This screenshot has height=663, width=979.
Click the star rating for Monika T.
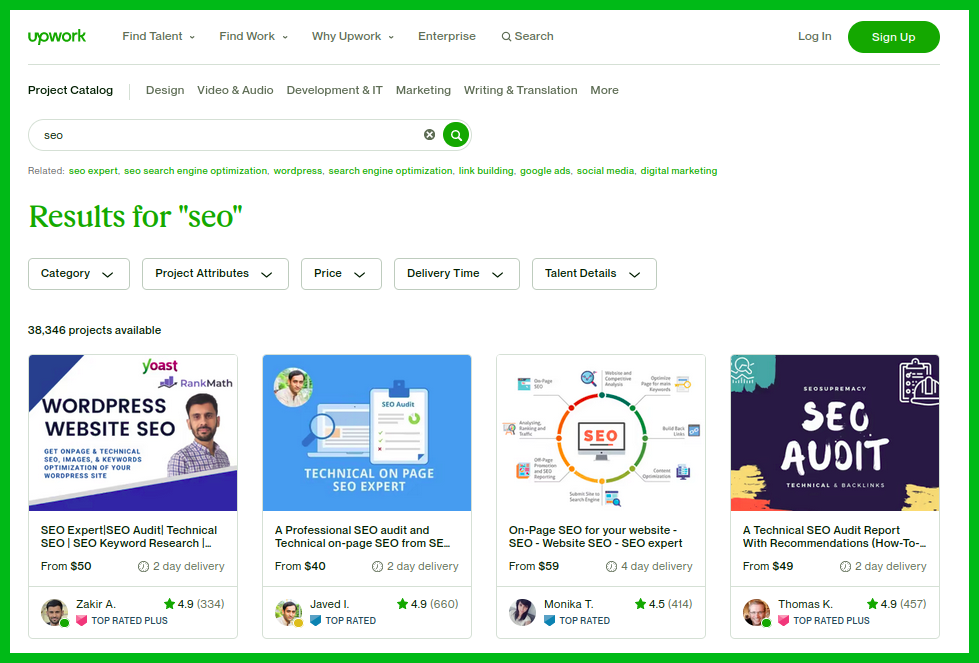pos(663,604)
